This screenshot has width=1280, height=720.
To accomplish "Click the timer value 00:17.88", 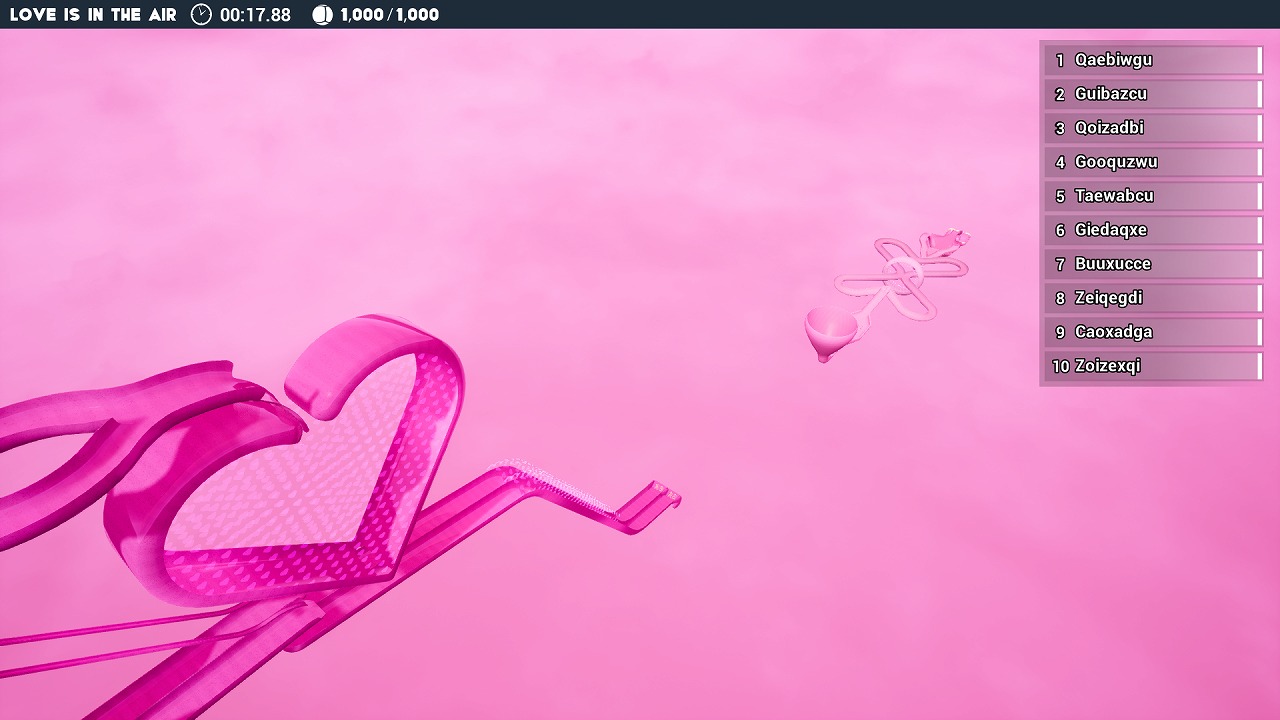I will [255, 15].
